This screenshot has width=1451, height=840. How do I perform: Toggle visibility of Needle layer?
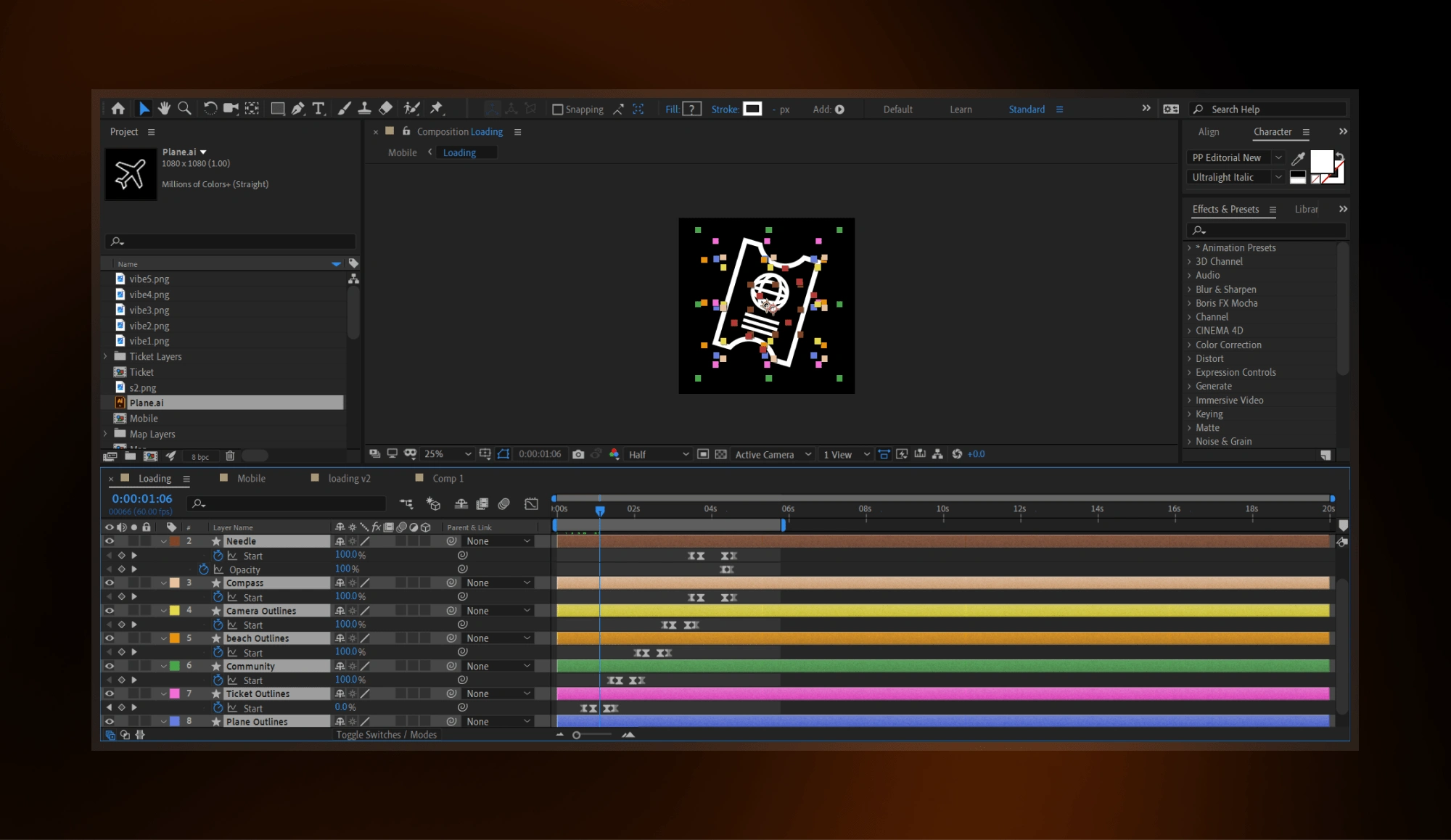(109, 540)
